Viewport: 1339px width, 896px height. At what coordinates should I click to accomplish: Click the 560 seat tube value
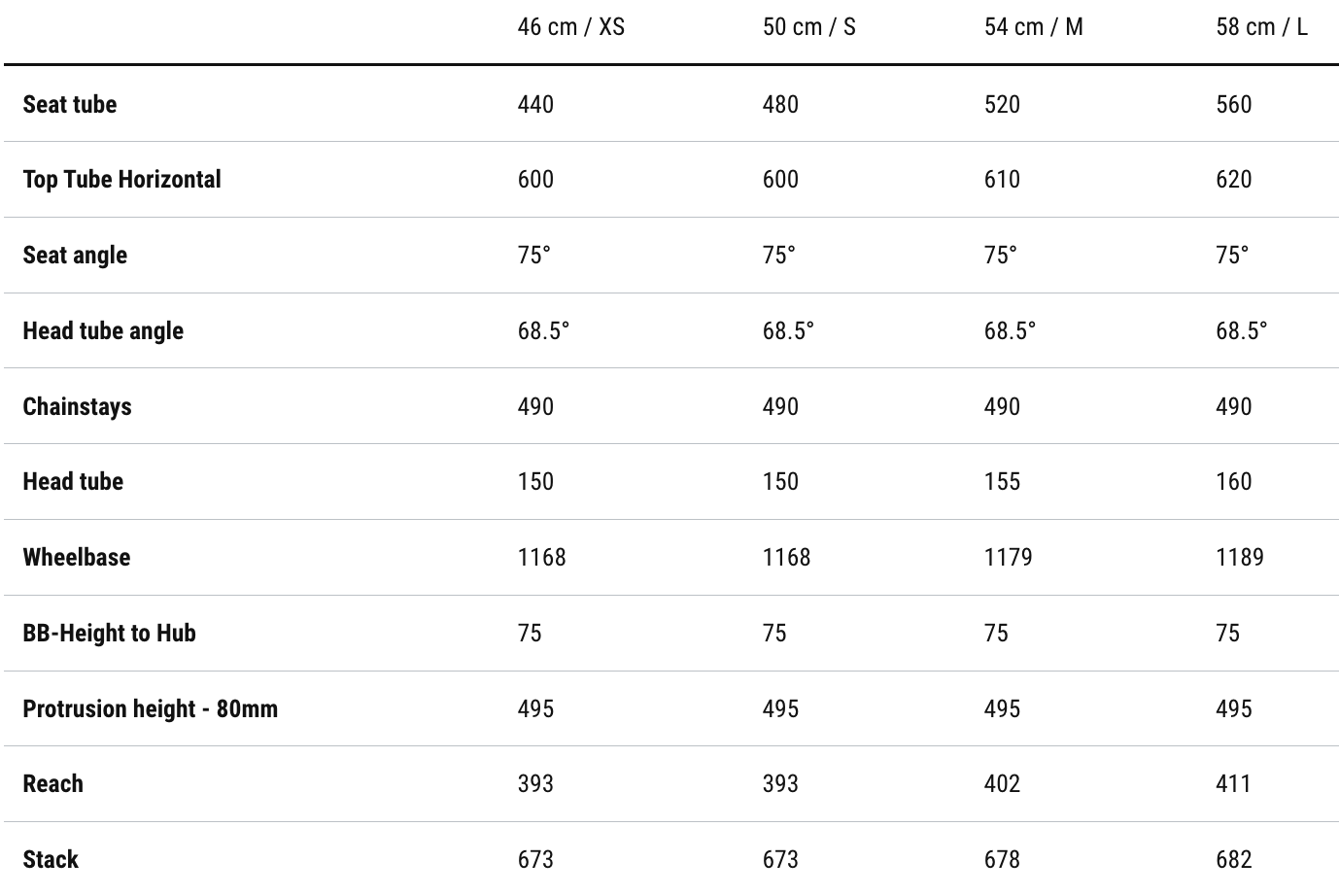(x=1233, y=104)
